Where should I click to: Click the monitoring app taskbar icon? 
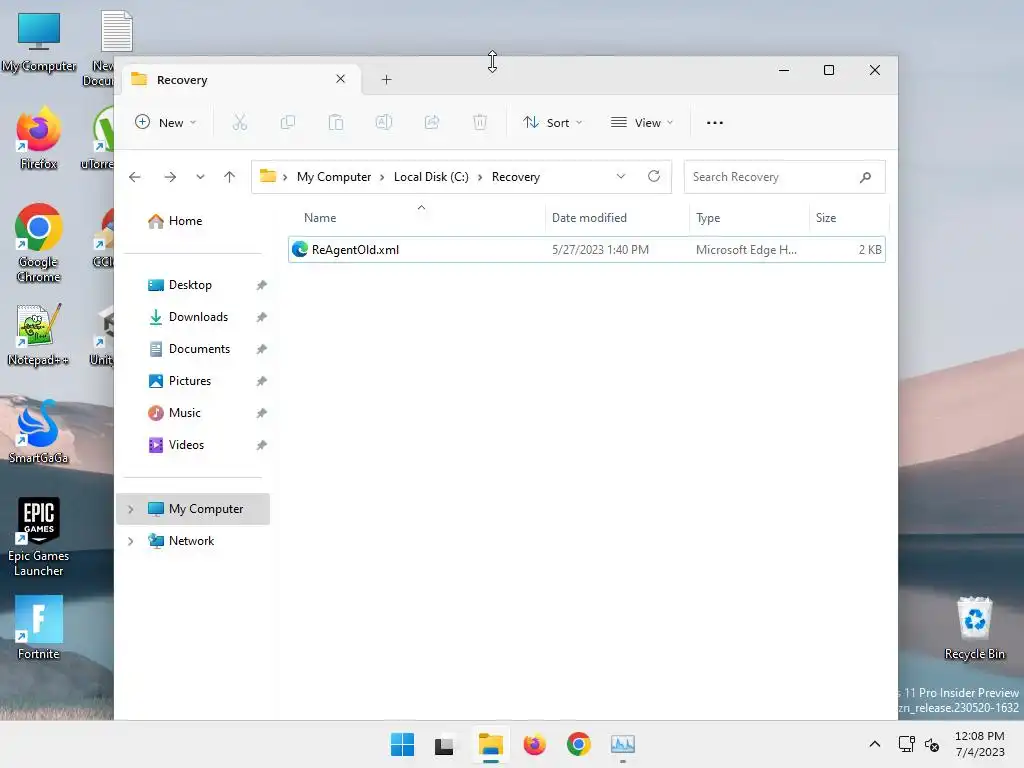(623, 744)
